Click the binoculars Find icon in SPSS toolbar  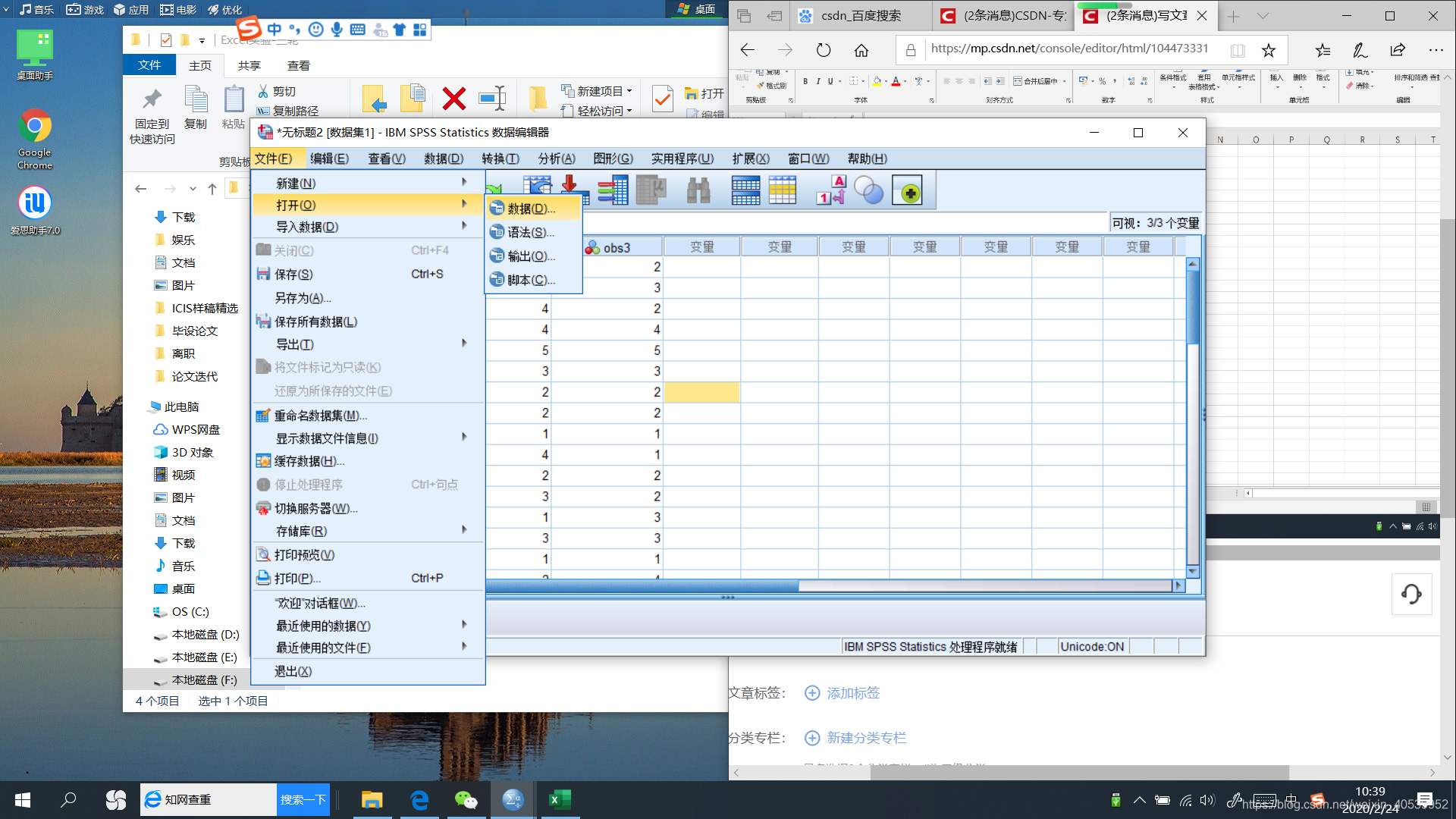click(x=698, y=190)
